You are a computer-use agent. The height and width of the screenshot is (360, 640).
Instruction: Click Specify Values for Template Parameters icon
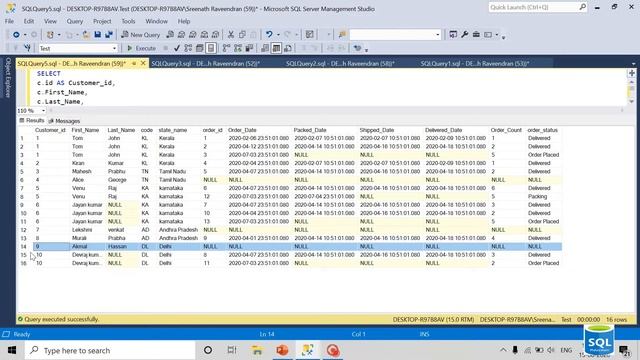(358, 48)
